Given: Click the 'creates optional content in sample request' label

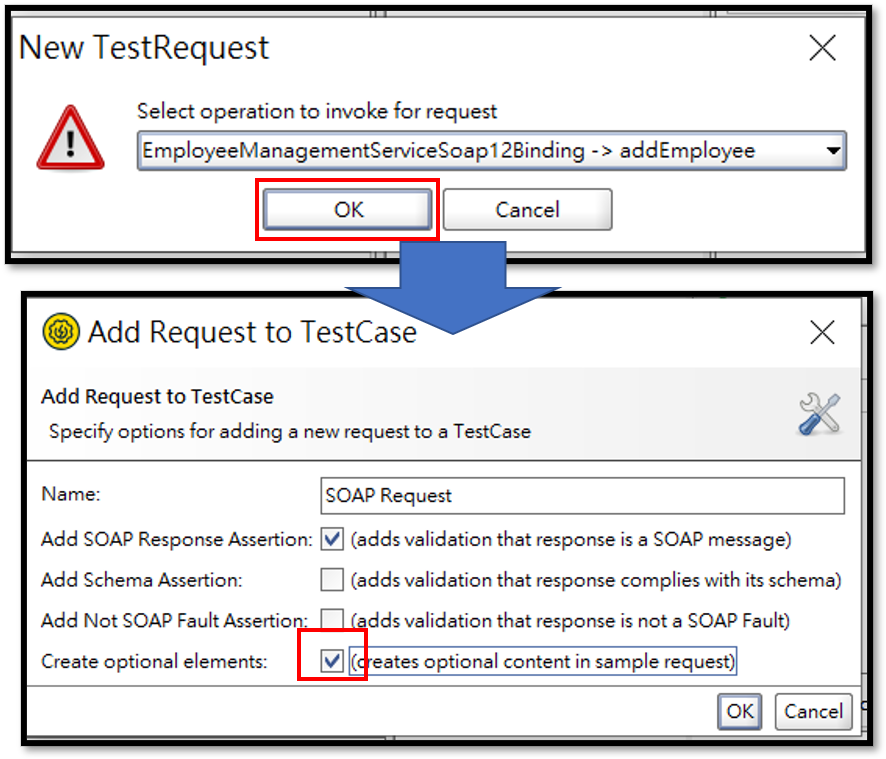Looking at the screenshot, I should pyautogui.click(x=543, y=661).
